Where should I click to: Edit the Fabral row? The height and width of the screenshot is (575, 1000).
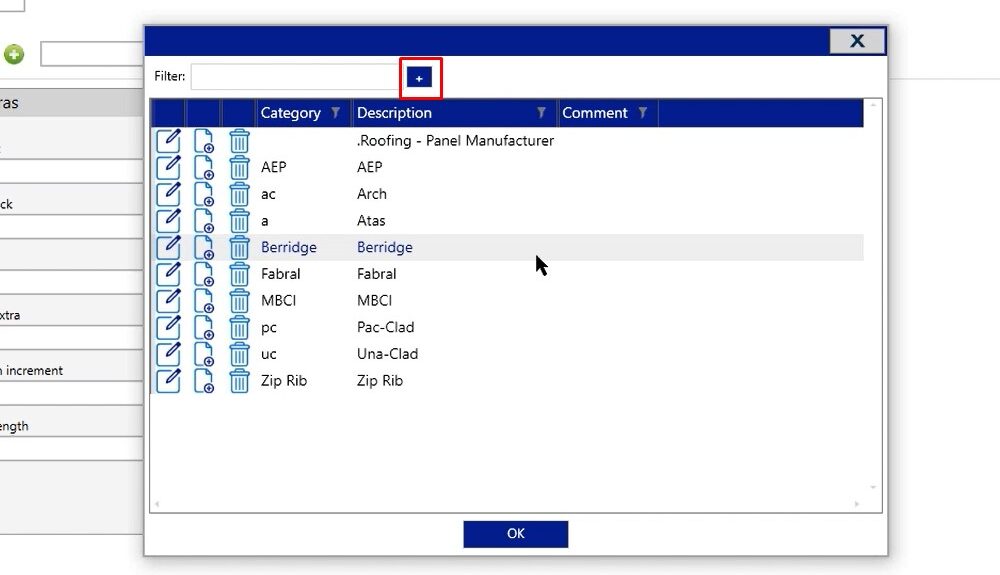(168, 275)
